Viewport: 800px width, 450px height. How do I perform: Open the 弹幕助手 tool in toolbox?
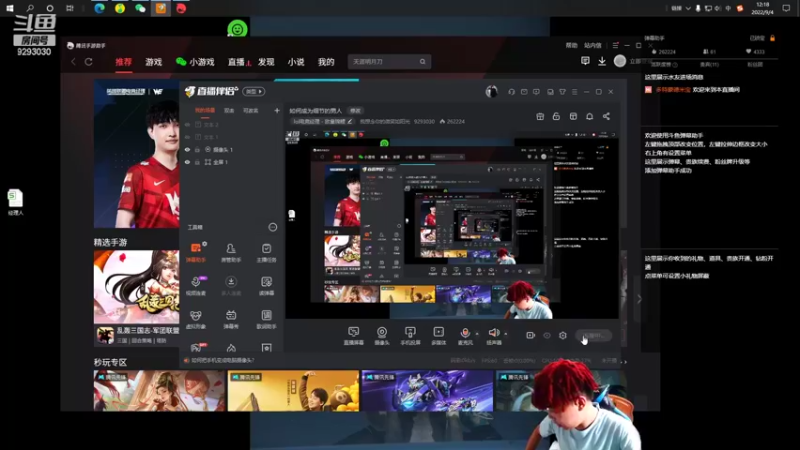196,253
